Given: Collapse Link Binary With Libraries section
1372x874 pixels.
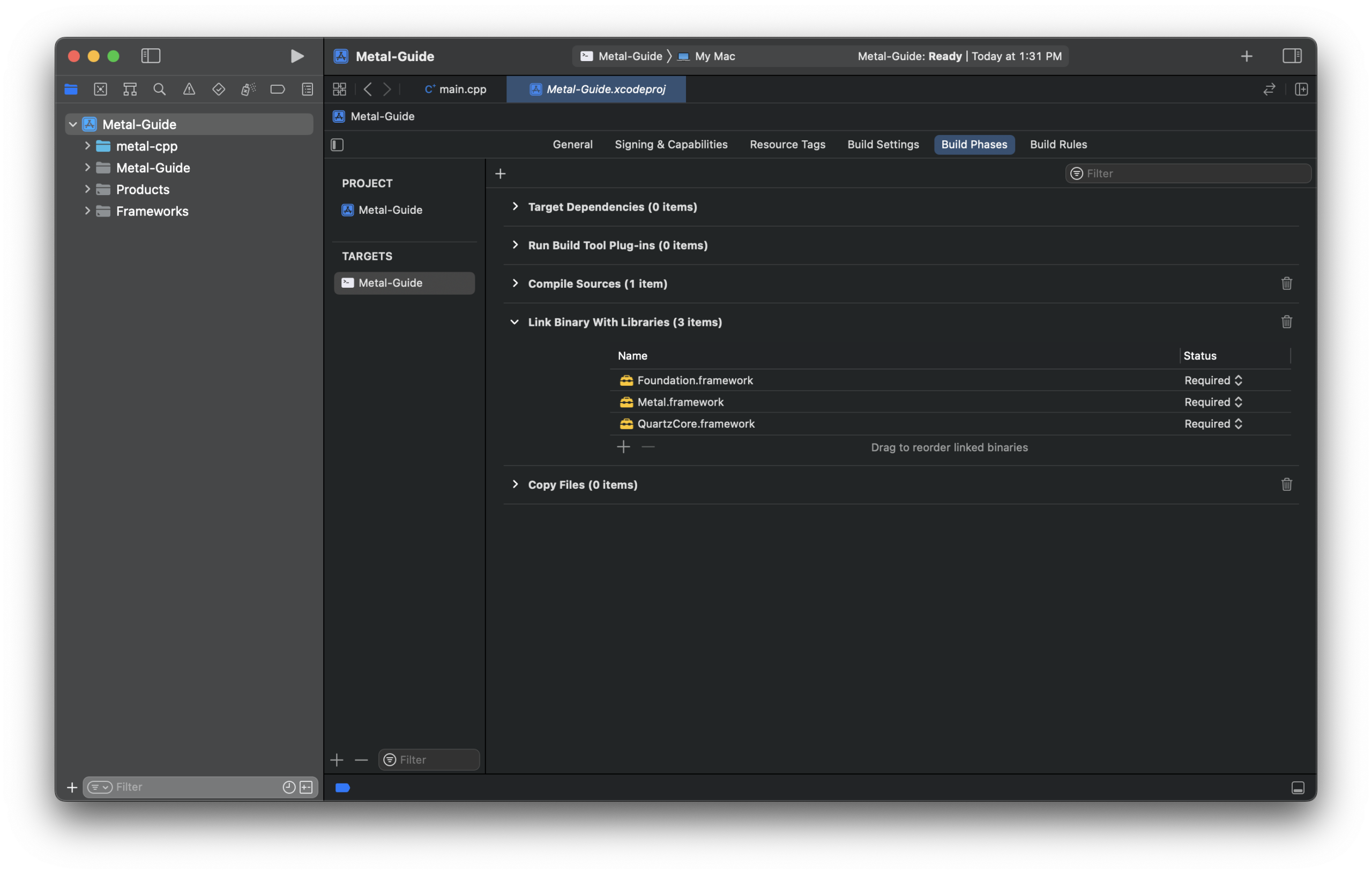Looking at the screenshot, I should [514, 323].
